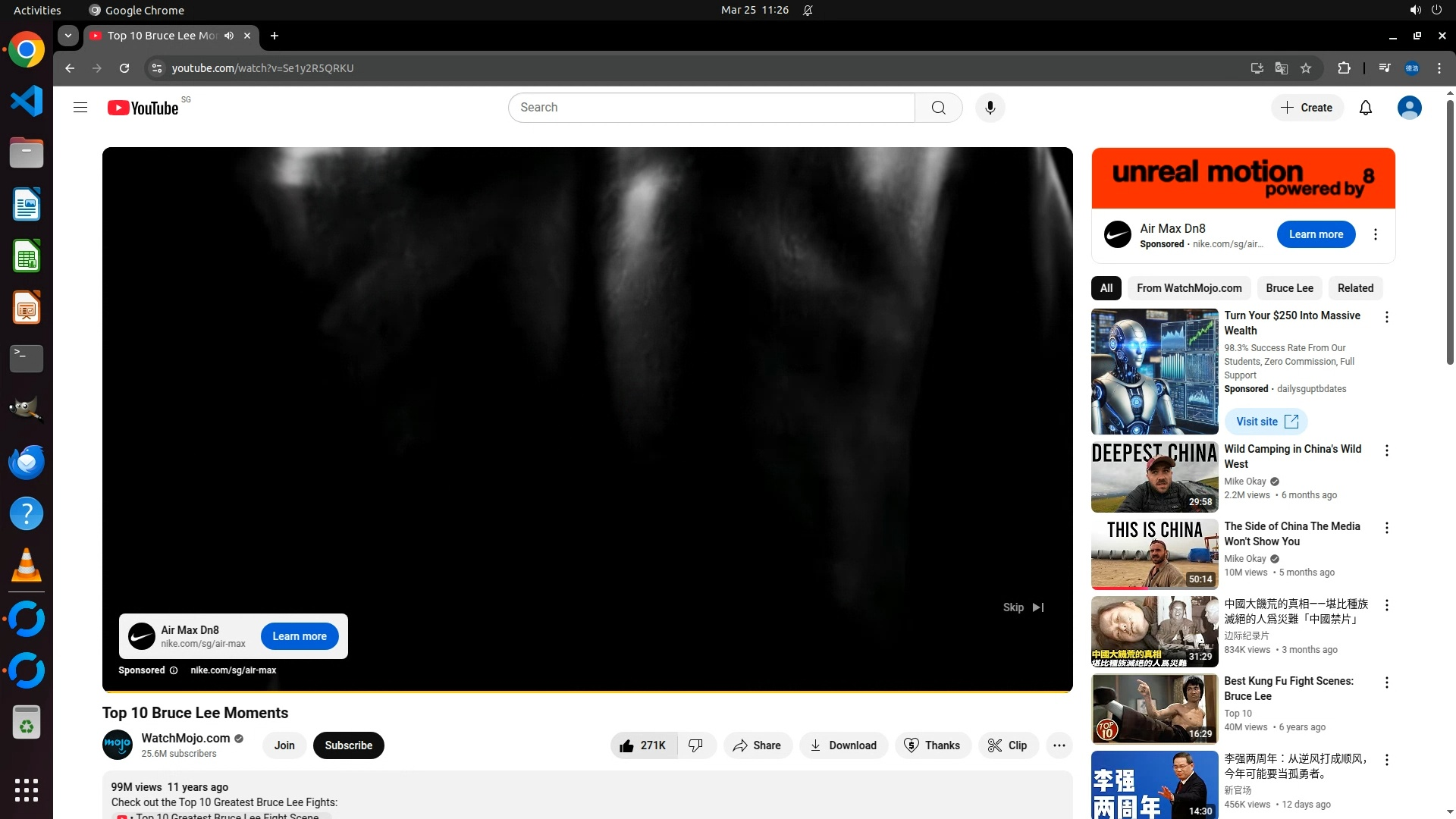Open more actions ellipsis below video
This screenshot has height=819, width=1456.
(x=1059, y=745)
